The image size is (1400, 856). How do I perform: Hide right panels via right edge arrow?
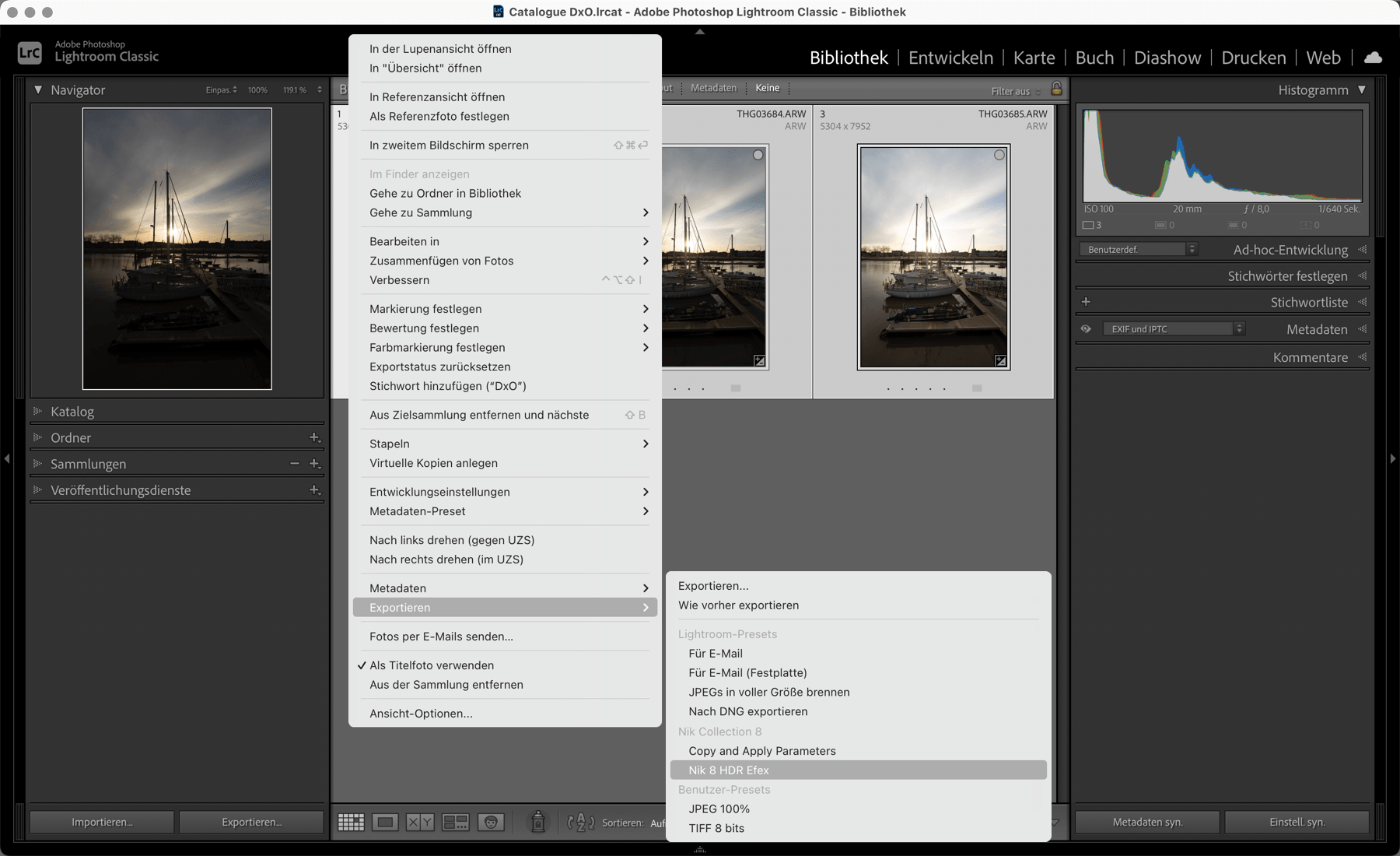(x=1393, y=459)
